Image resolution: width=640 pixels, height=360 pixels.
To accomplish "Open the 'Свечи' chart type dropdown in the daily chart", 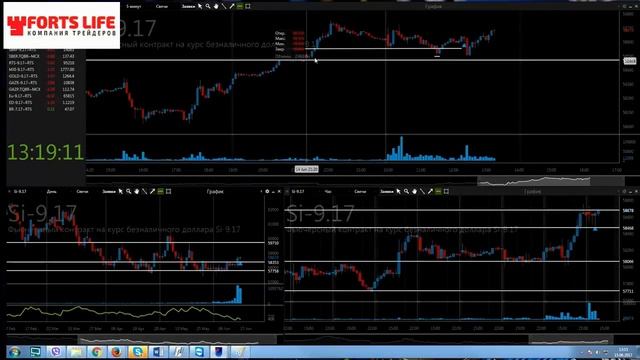I will point(82,191).
